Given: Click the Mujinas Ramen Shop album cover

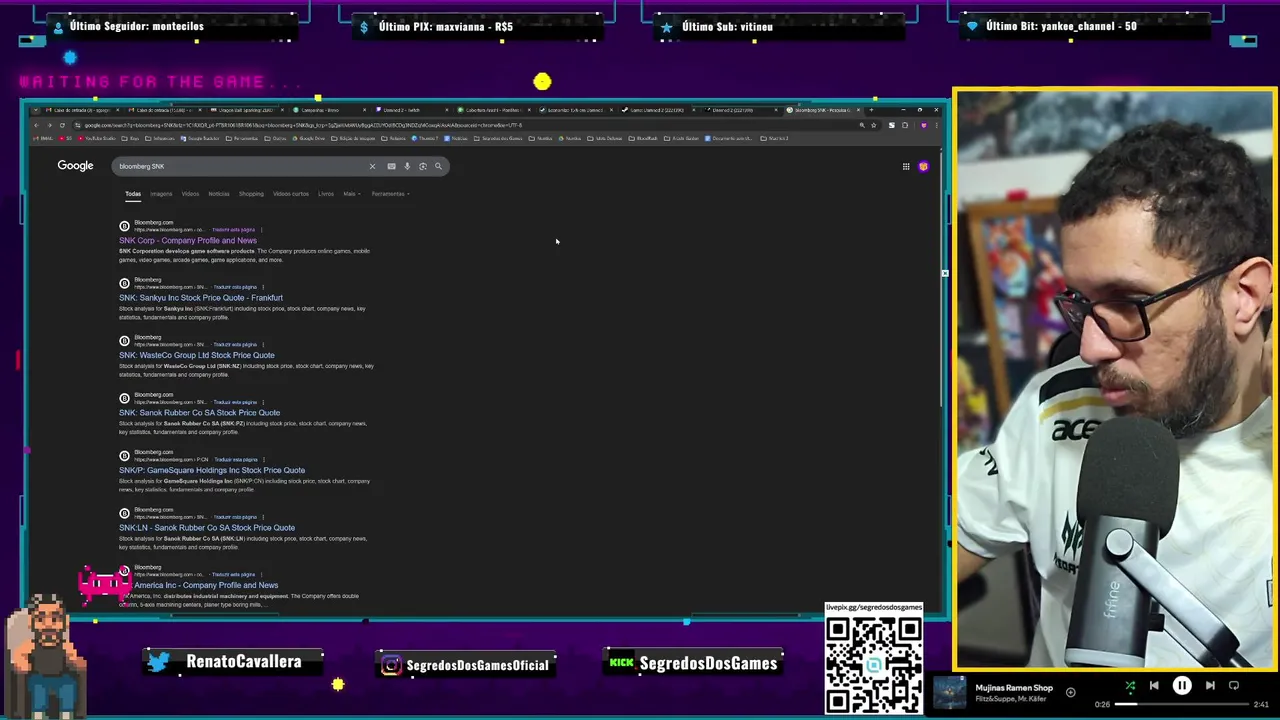Looking at the screenshot, I should [949, 692].
